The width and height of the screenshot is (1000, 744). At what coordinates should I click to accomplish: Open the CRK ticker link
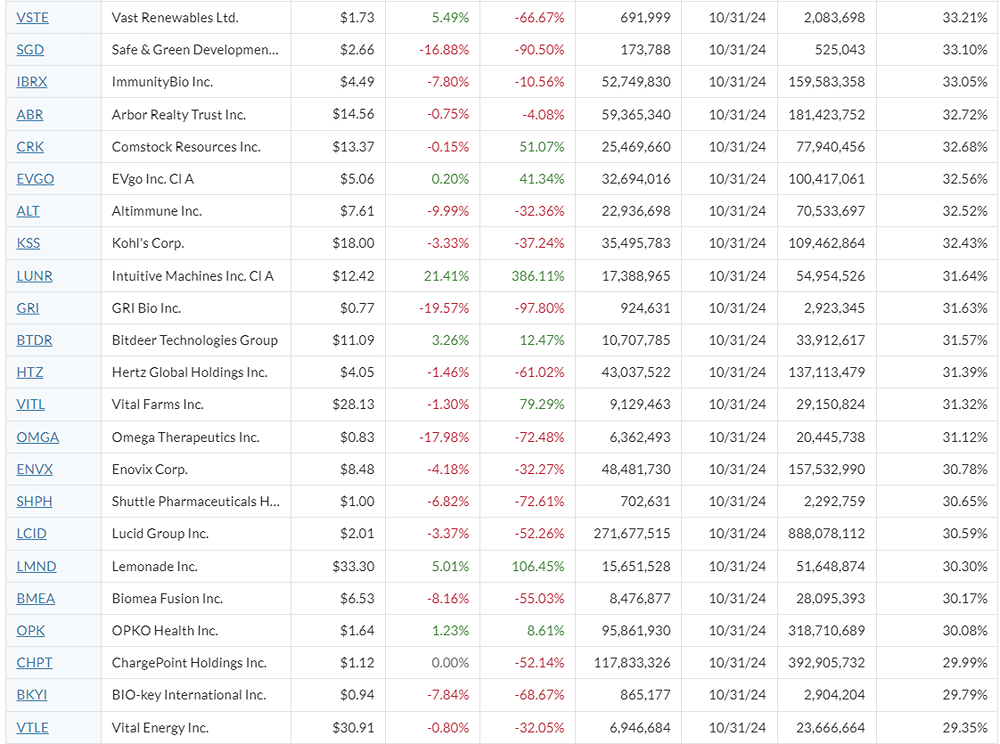tap(30, 147)
